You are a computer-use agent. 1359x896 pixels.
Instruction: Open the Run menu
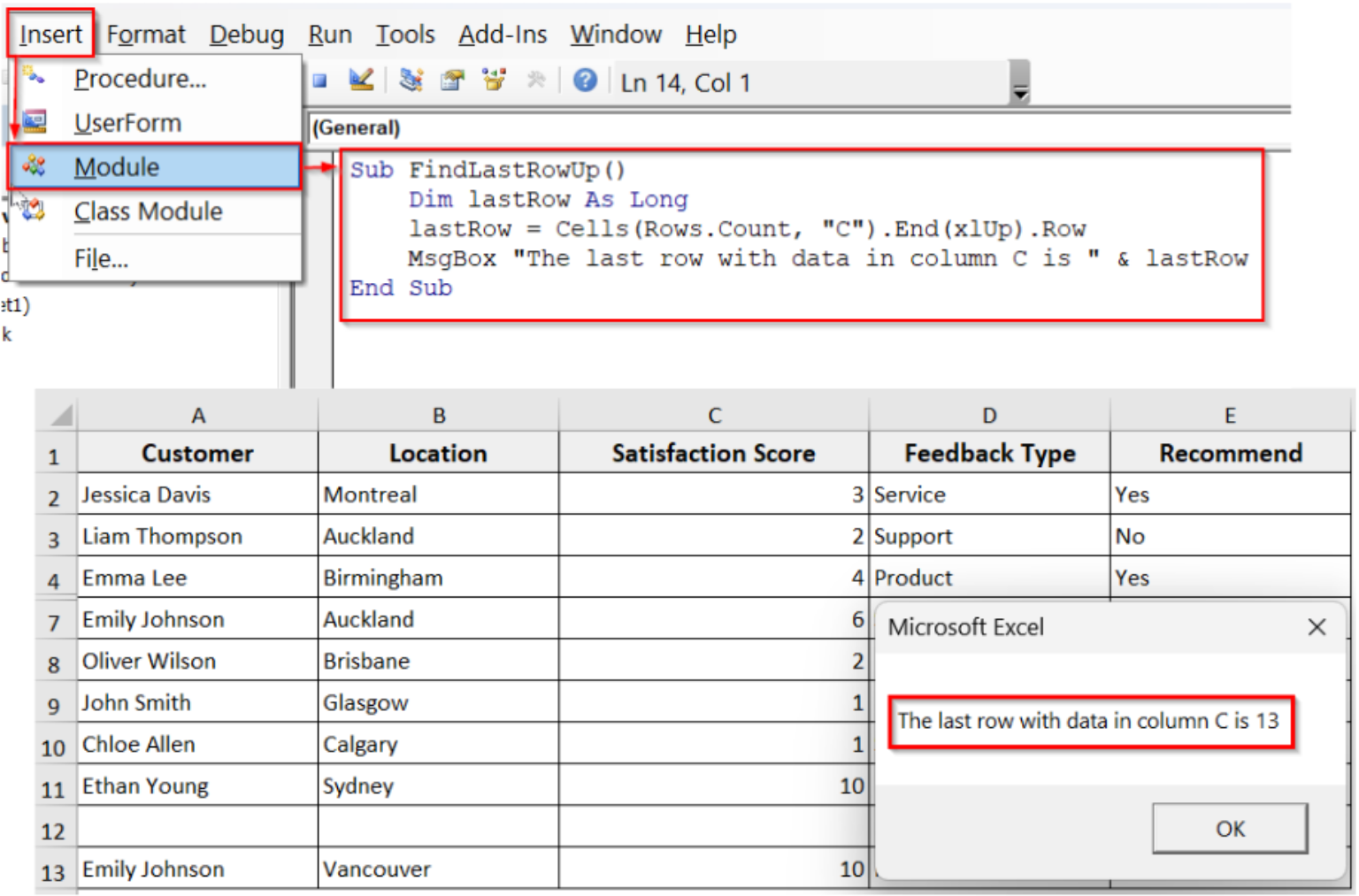pyautogui.click(x=329, y=34)
